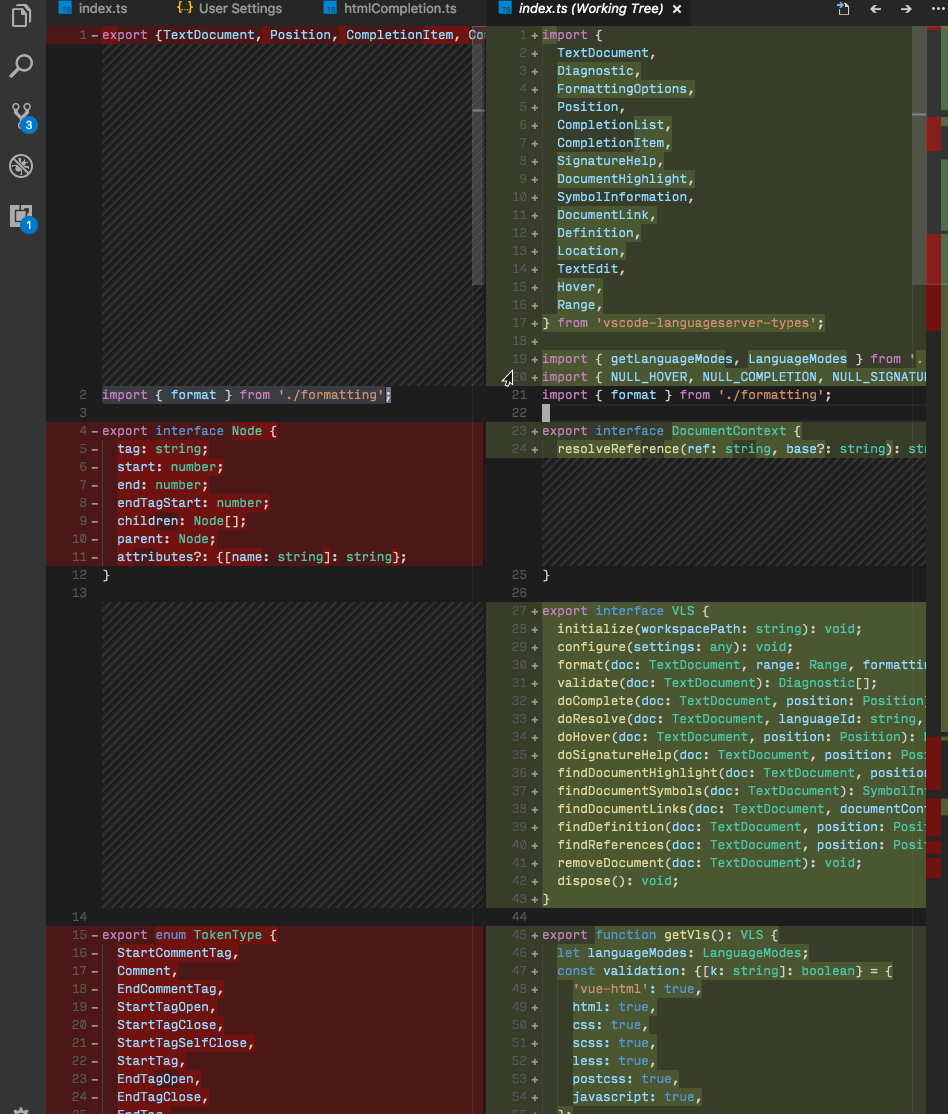Click 'parent: Node;' on left line 10
This screenshot has height=1114, width=948.
click(x=166, y=539)
